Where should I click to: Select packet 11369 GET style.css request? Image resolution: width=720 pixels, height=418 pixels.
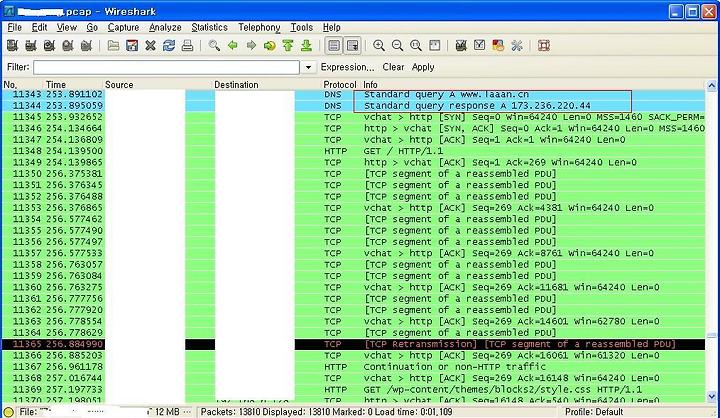[x=354, y=390]
